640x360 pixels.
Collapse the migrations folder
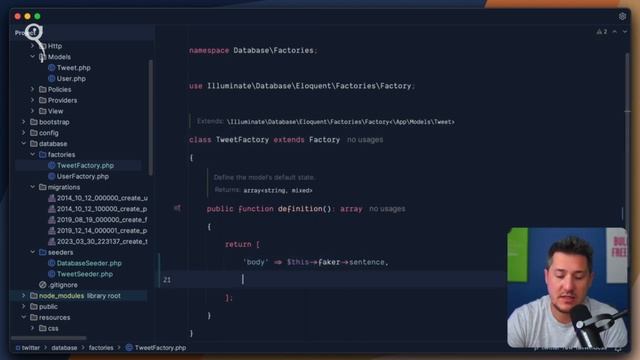[32, 187]
